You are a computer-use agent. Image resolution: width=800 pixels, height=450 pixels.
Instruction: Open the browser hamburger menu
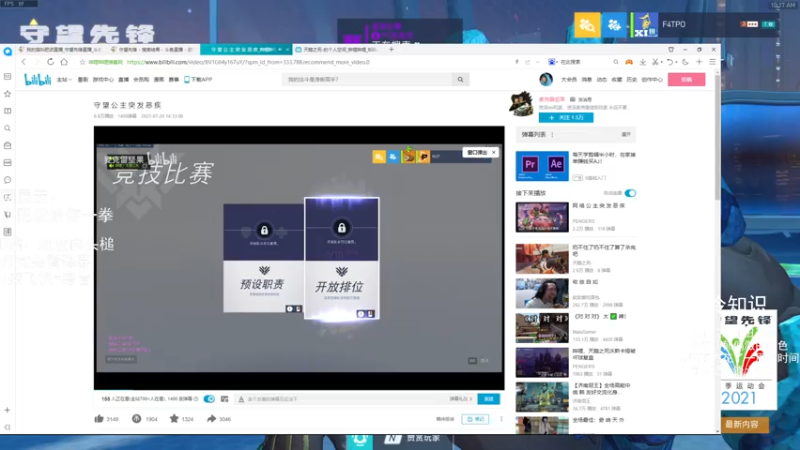pyautogui.click(x=712, y=62)
